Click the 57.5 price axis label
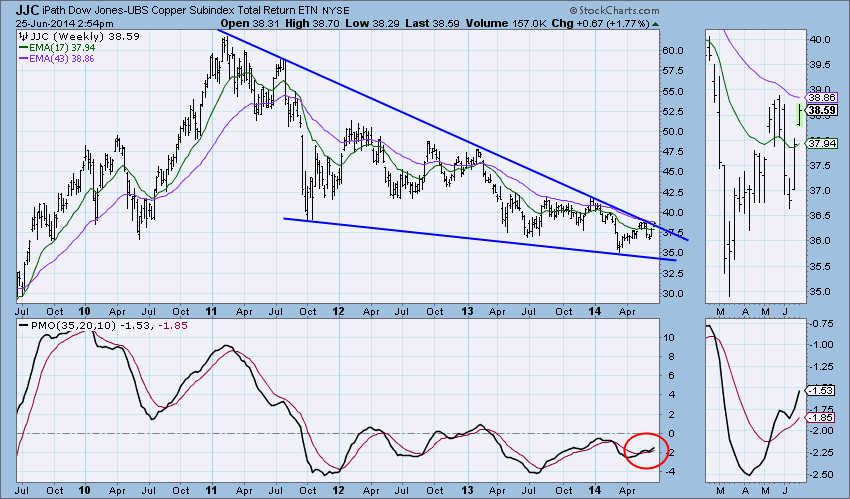Viewport: 850px width, 499px height. click(x=673, y=71)
